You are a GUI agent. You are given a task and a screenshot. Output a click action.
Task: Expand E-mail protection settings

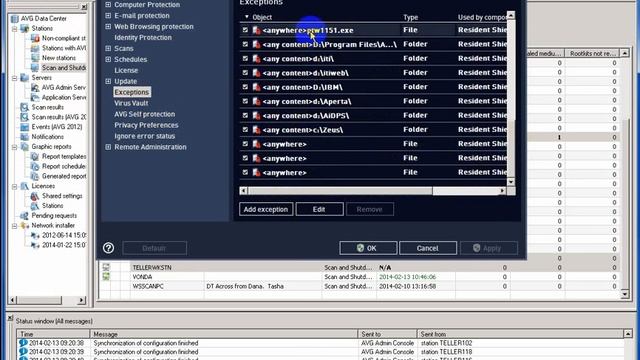pyautogui.click(x=108, y=16)
